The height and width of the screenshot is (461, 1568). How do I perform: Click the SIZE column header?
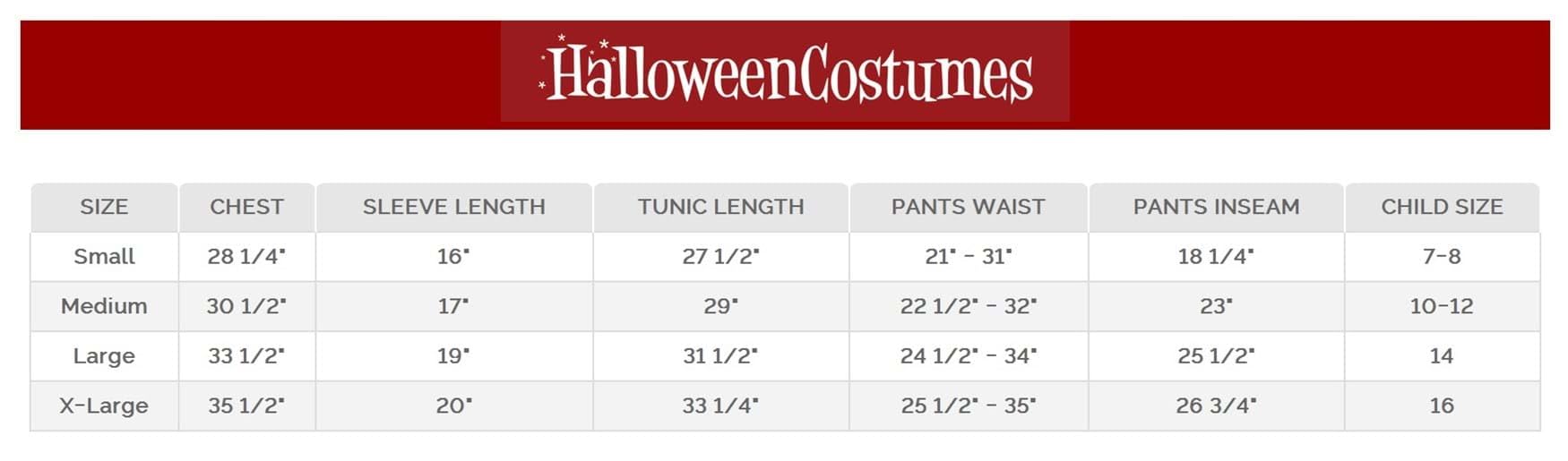tap(104, 207)
